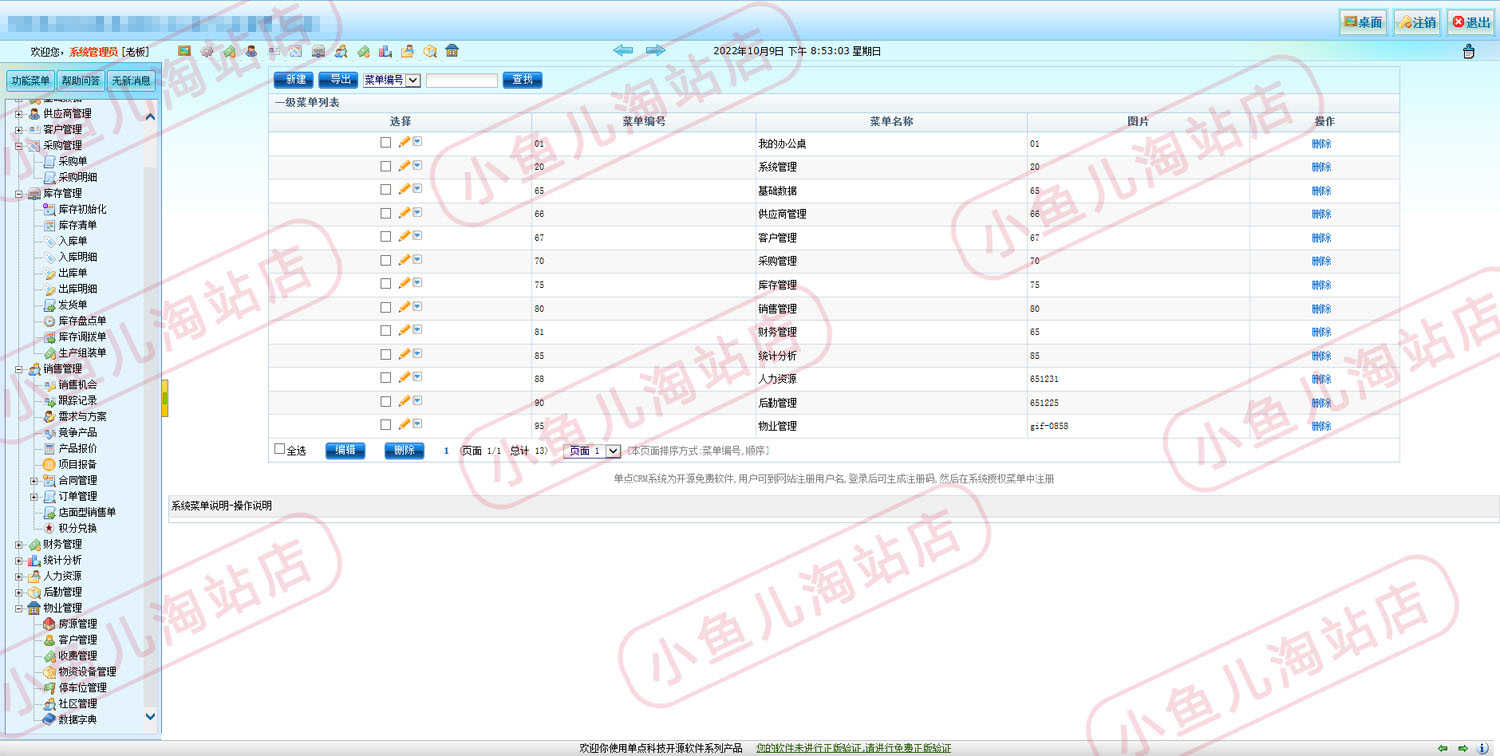This screenshot has height=756, width=1500.
Task: Collapse 采购管理 node in sidebar tree
Action: click(19, 146)
